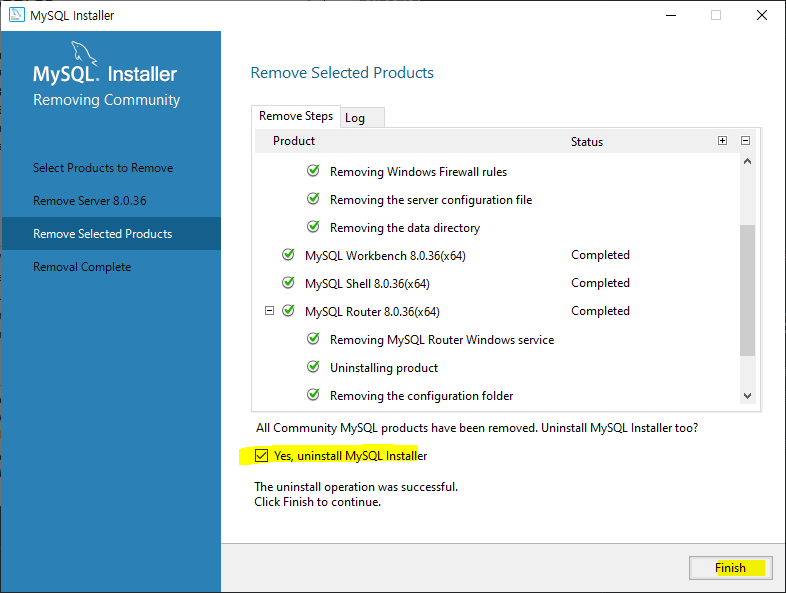The width and height of the screenshot is (786, 593).
Task: Click Removing MySQL Router Windows service text
Action: pyautogui.click(x=442, y=340)
